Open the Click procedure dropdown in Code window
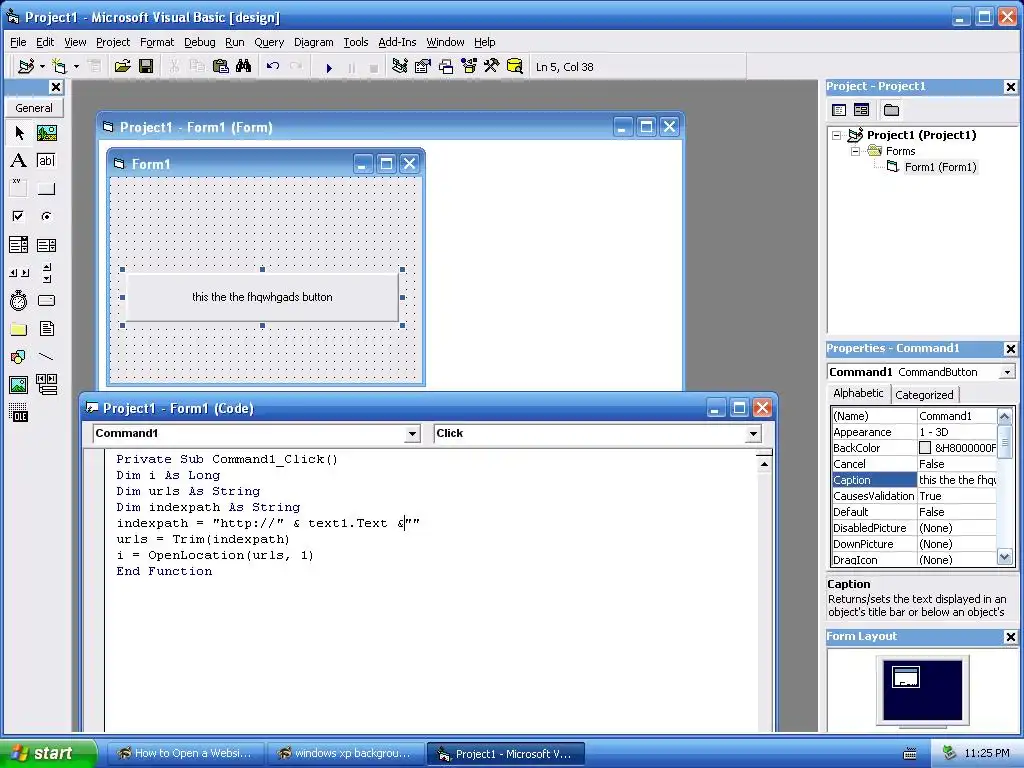The image size is (1024, 768). pyautogui.click(x=753, y=434)
